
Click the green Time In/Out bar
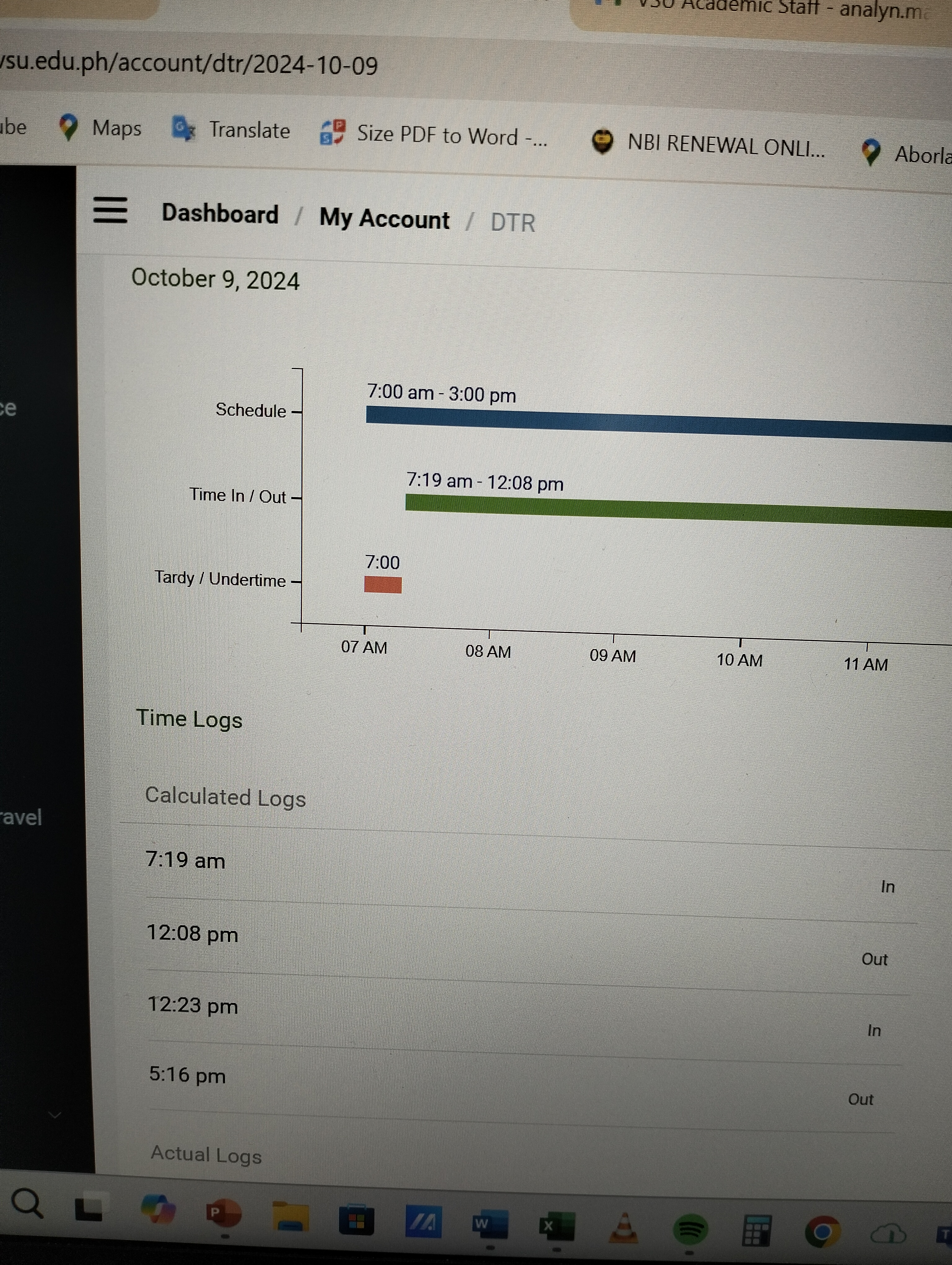point(674,509)
